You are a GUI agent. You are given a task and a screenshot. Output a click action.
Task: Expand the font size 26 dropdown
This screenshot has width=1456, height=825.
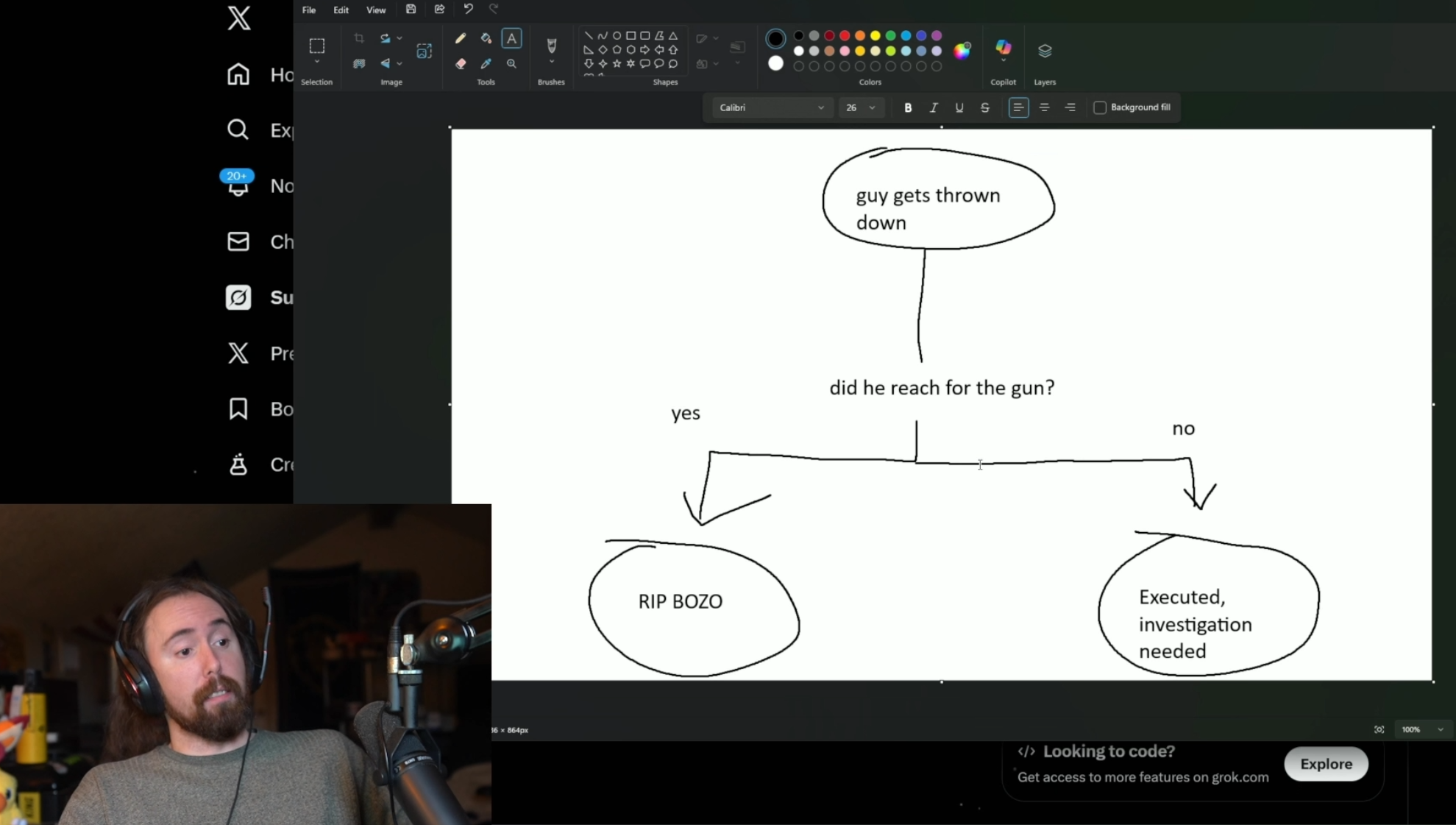872,107
